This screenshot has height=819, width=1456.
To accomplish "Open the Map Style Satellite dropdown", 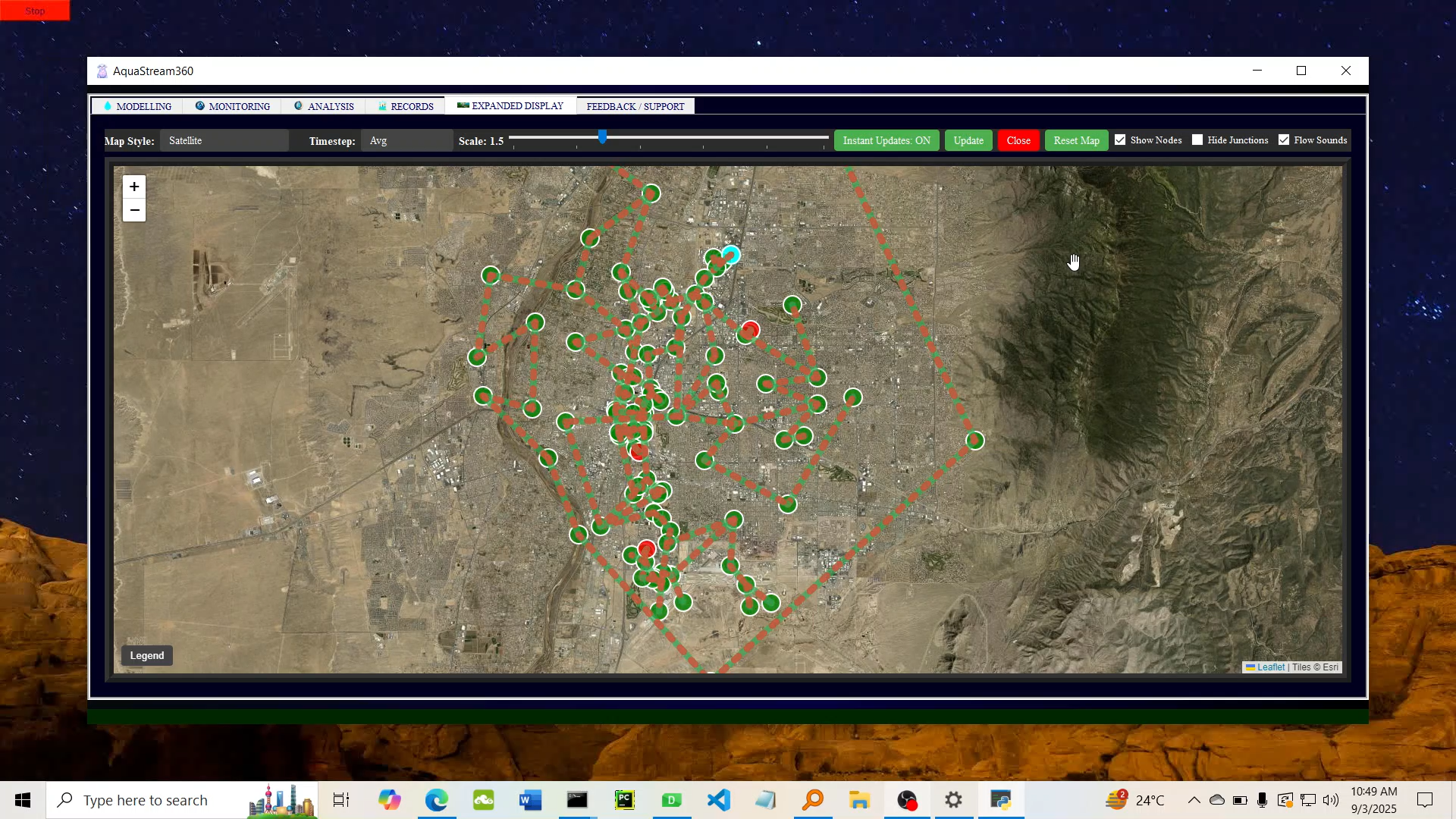I will pyautogui.click(x=224, y=140).
